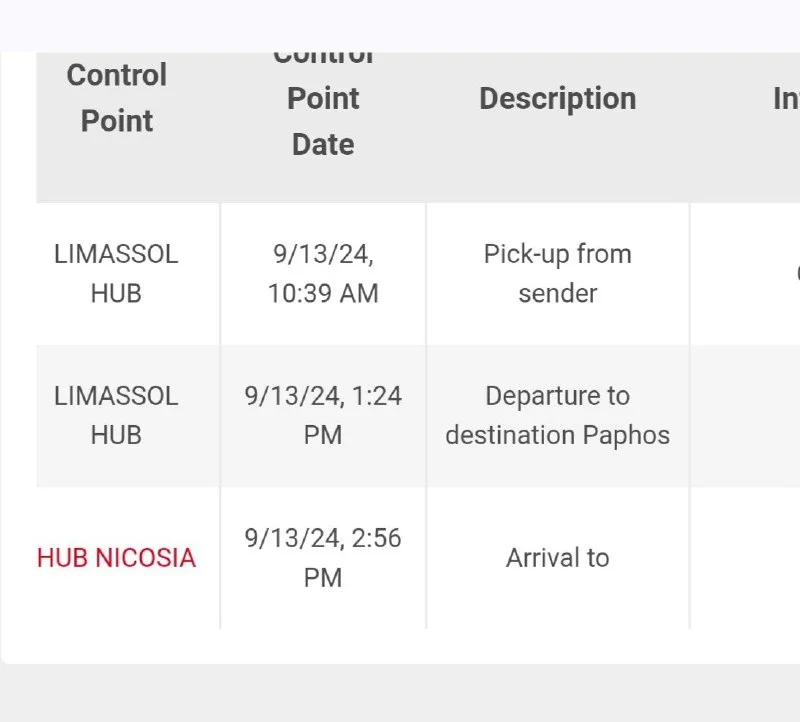Select LIMASSOL HUB in the departure row
This screenshot has width=800, height=722.
tap(117, 416)
